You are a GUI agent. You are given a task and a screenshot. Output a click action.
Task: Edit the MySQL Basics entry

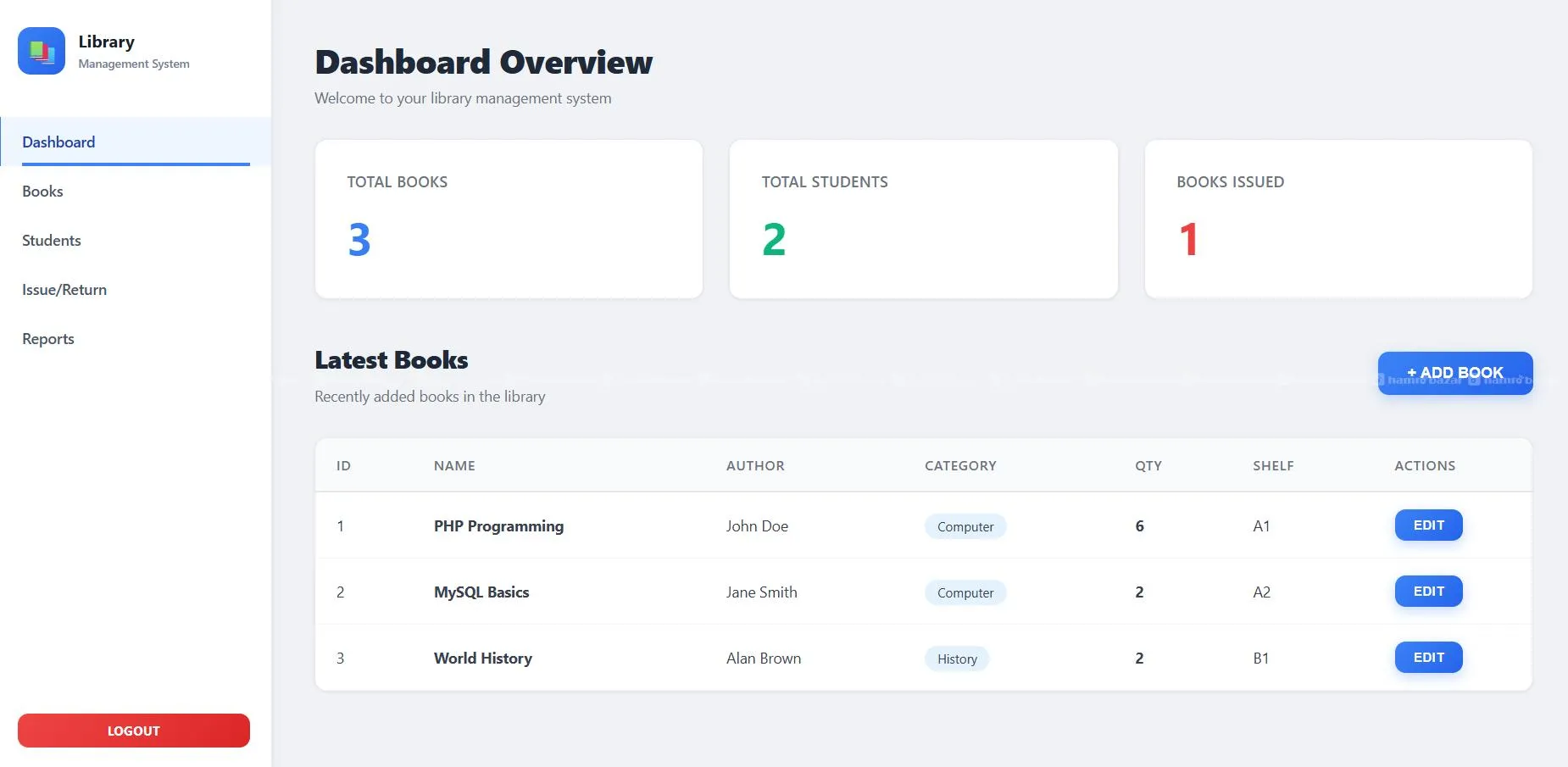click(x=1428, y=592)
